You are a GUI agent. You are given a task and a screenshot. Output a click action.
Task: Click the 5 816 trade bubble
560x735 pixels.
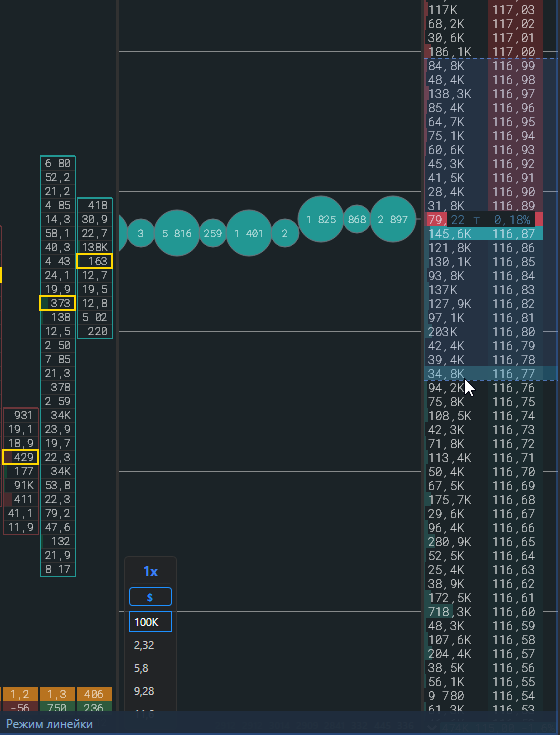pyautogui.click(x=177, y=233)
